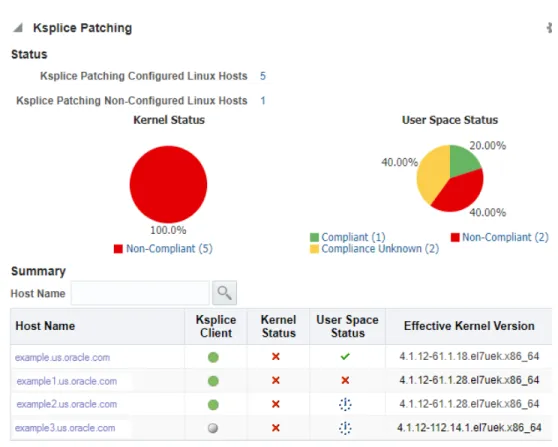558x447 pixels.
Task: Click the left 40.00% label beside yellow slice
Action: point(399,162)
